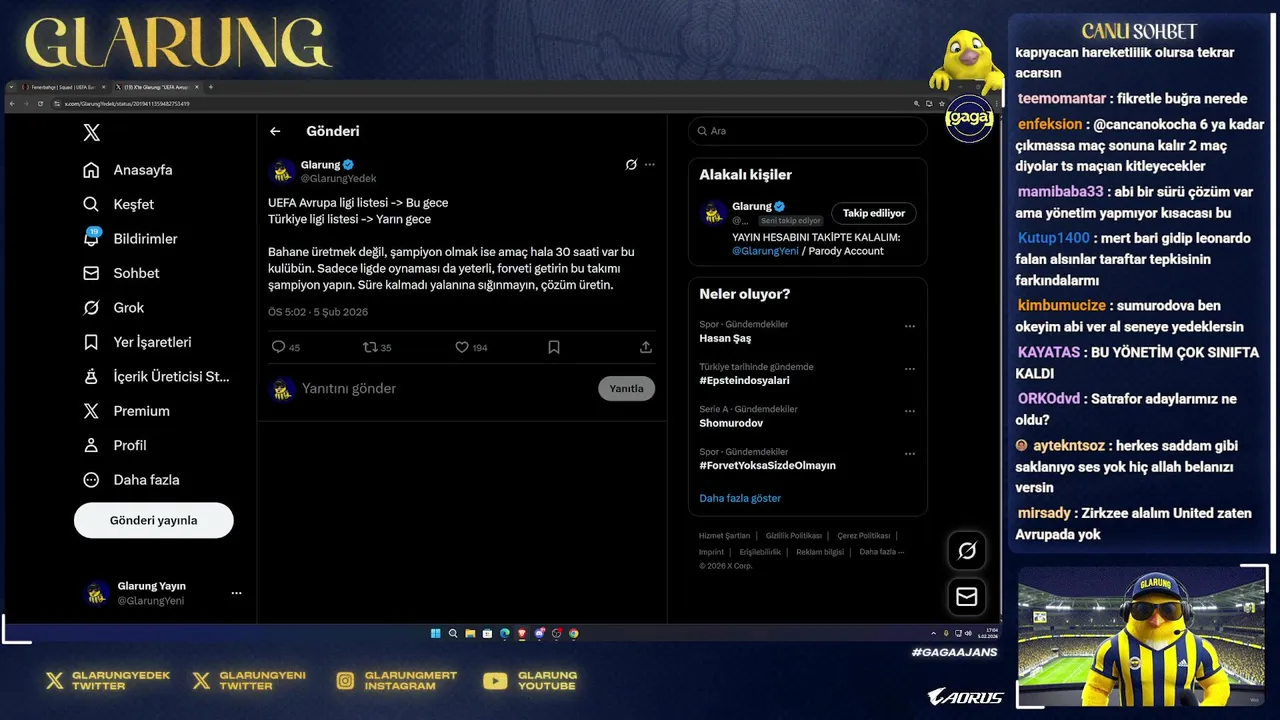Screen dimensions: 1280x720
Task: Click the reply icon with 45 replies
Action: pyautogui.click(x=278, y=347)
